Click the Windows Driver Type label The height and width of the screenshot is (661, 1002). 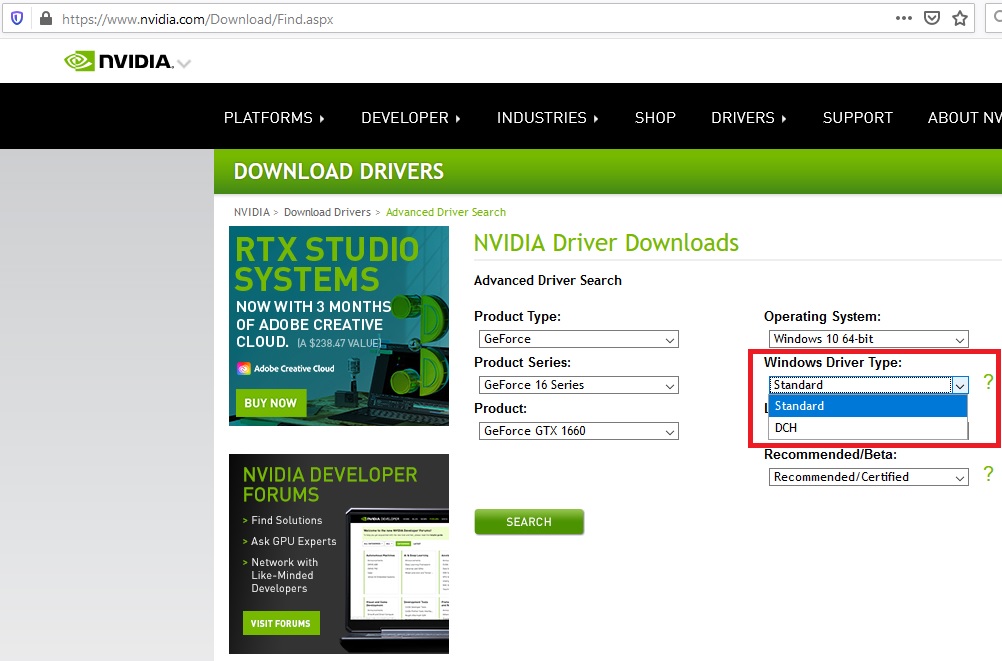pyautogui.click(x=833, y=362)
